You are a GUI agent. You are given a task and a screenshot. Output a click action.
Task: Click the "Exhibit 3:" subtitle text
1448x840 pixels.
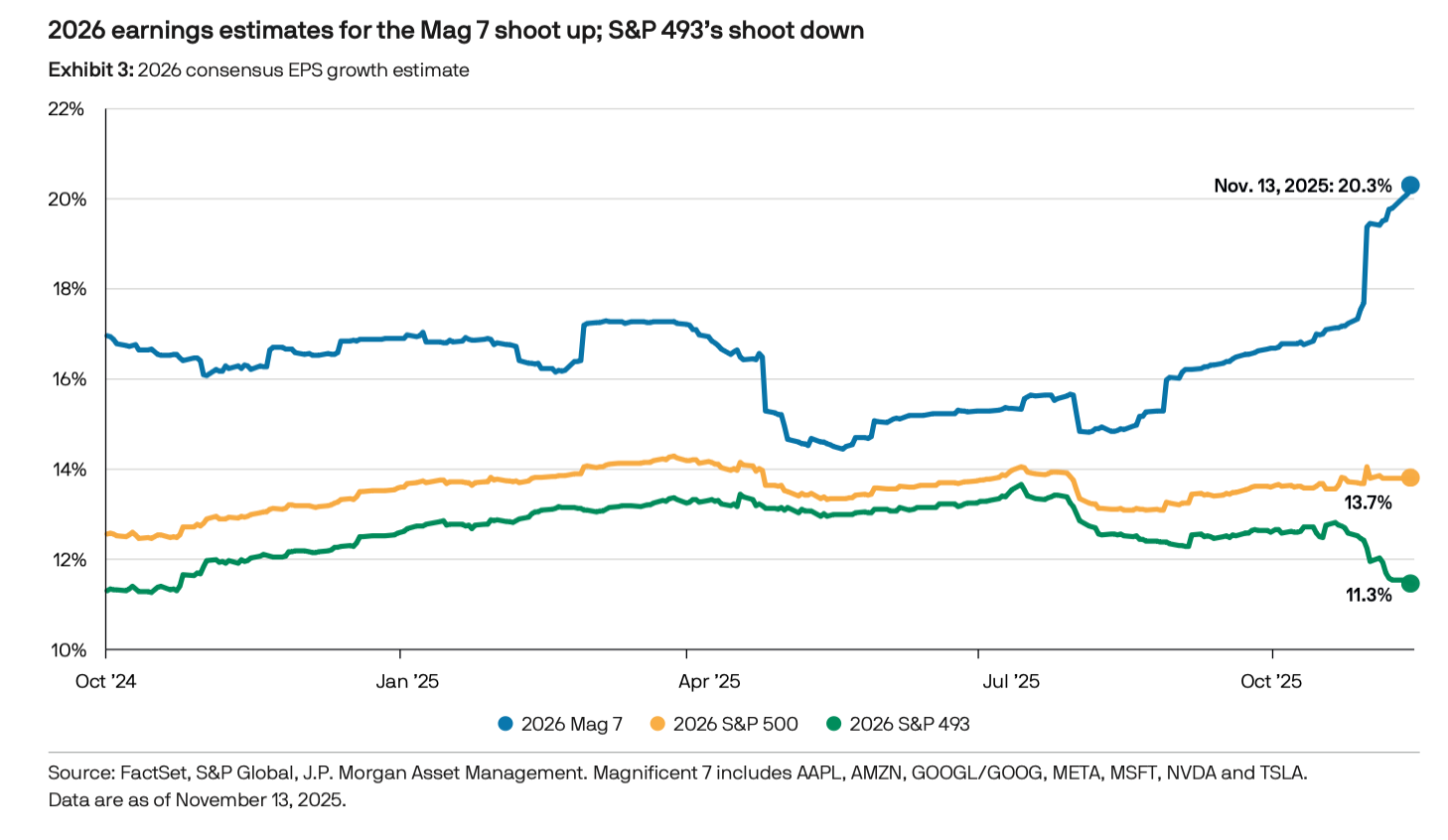[x=90, y=70]
